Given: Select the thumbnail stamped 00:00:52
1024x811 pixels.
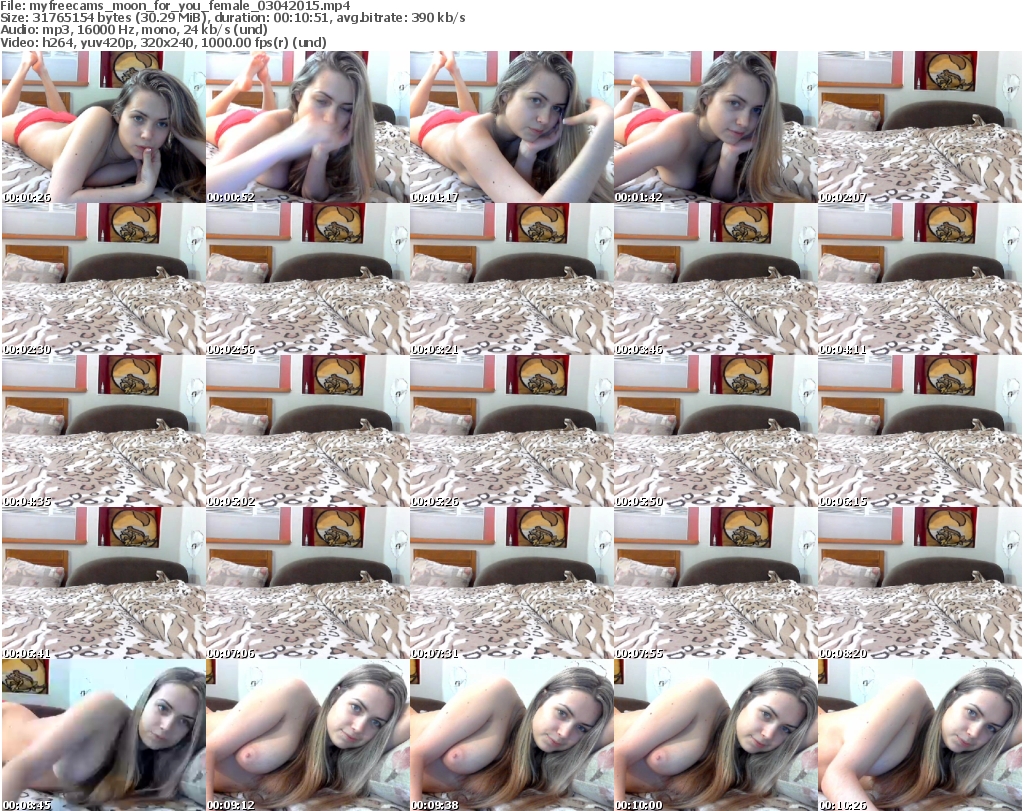Looking at the screenshot, I should pyautogui.click(x=308, y=127).
